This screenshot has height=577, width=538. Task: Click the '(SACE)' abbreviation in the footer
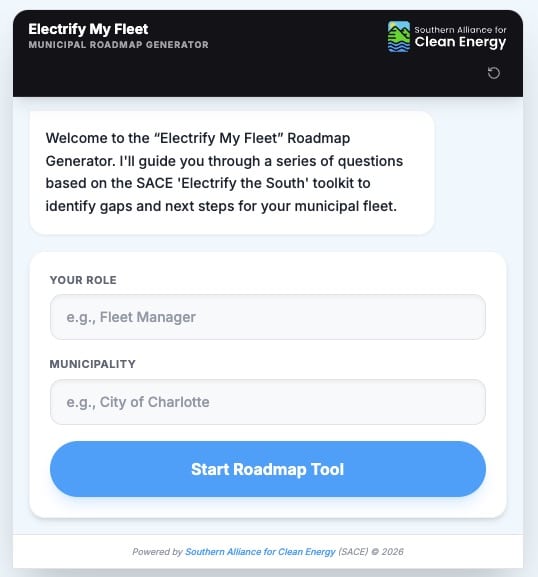point(353,552)
